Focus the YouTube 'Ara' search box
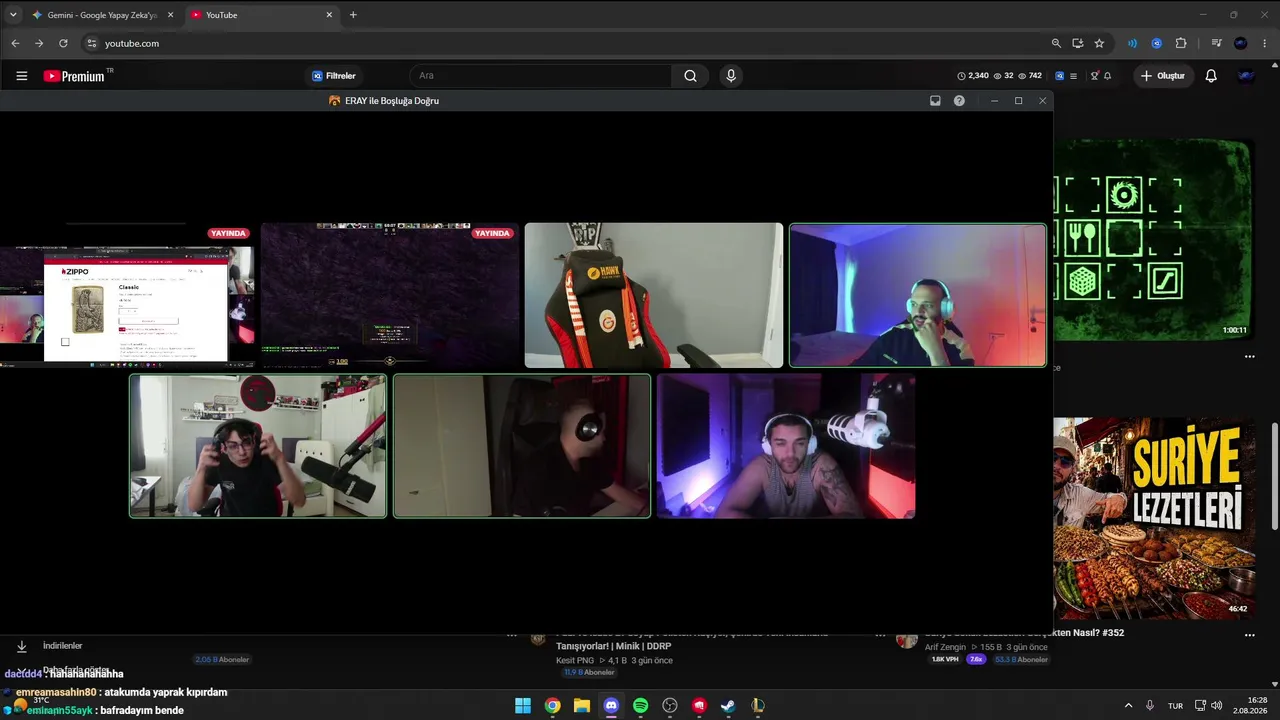This screenshot has height=720, width=1280. coord(540,76)
